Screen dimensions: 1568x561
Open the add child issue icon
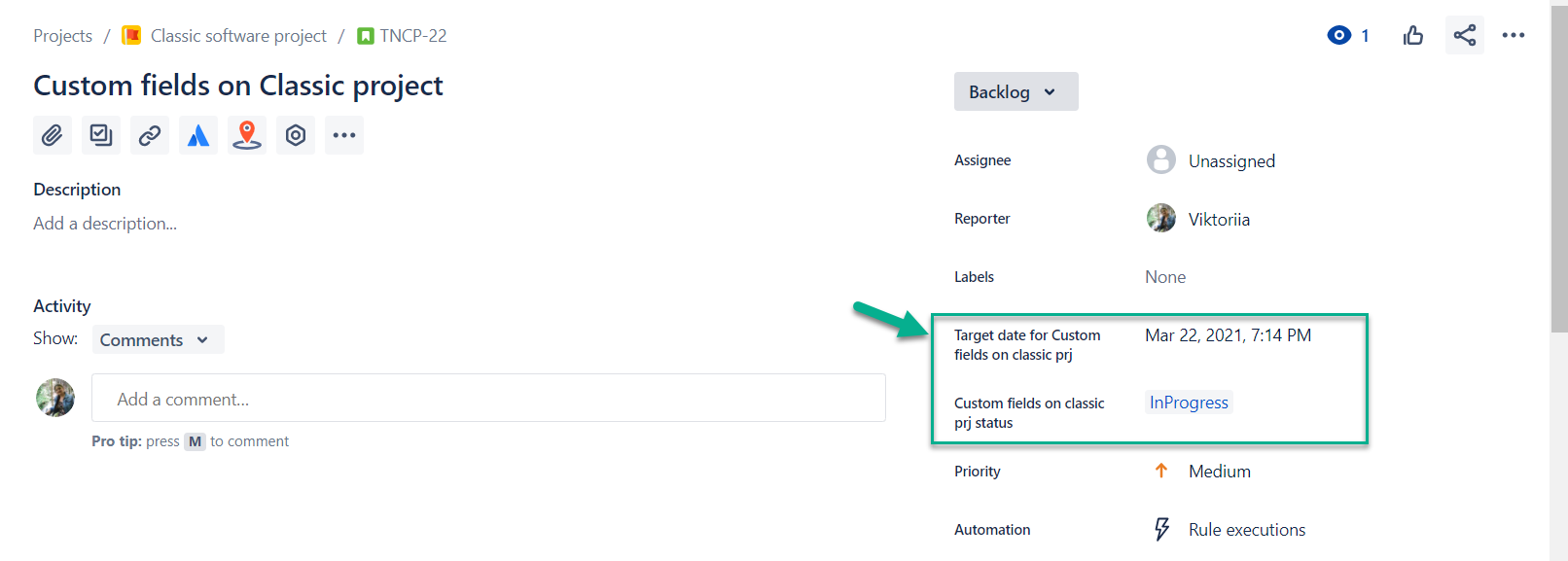point(101,135)
